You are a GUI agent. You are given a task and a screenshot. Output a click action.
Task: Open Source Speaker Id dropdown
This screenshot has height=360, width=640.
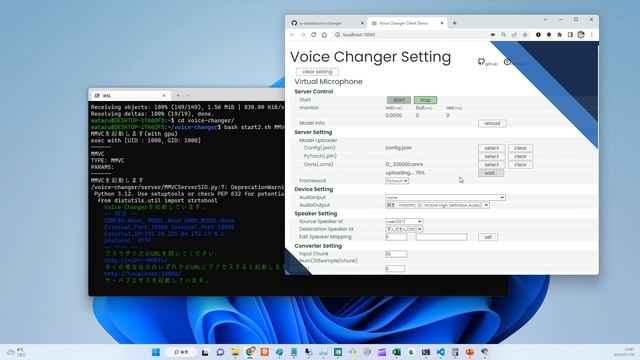pyautogui.click(x=404, y=221)
